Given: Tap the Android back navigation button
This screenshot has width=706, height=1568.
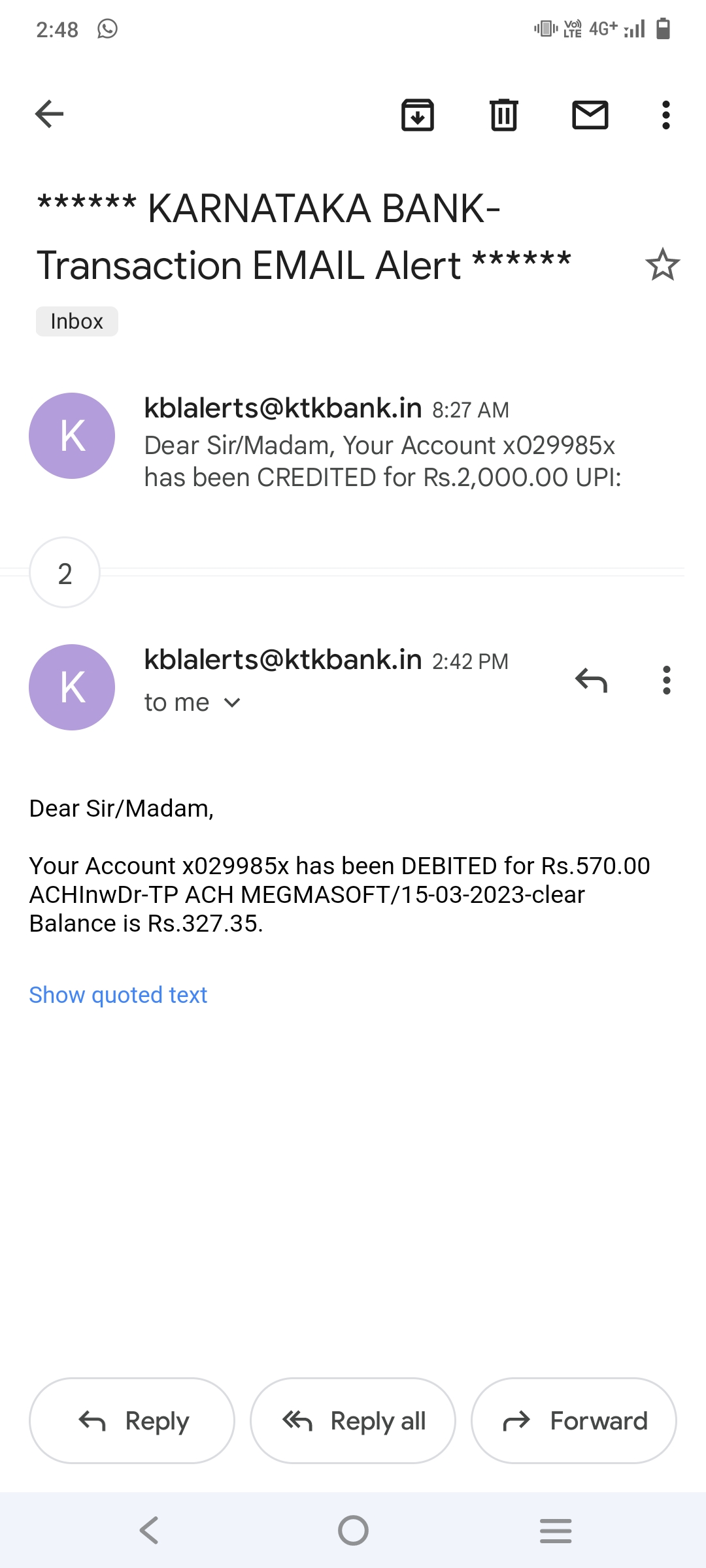Looking at the screenshot, I should 150,1530.
